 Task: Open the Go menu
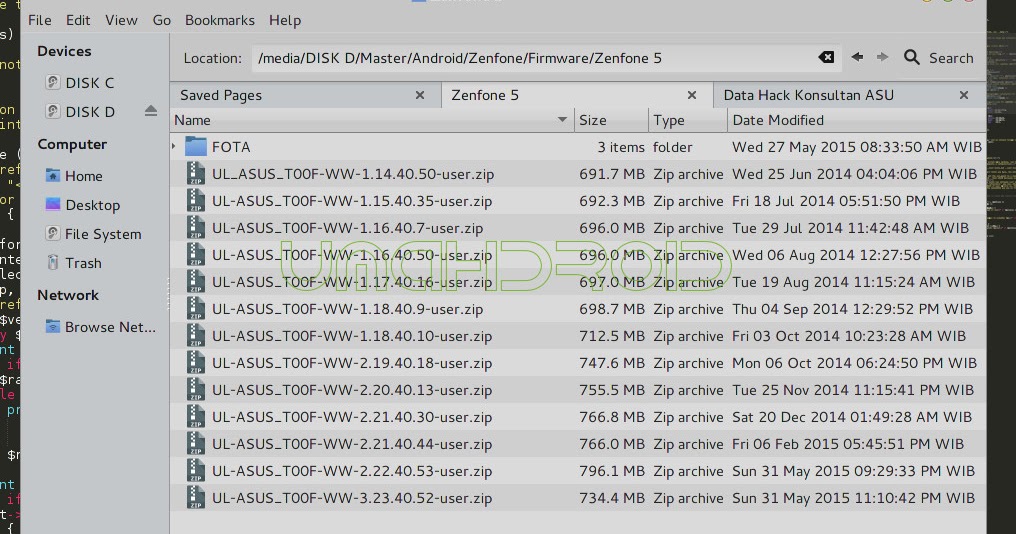click(x=161, y=20)
